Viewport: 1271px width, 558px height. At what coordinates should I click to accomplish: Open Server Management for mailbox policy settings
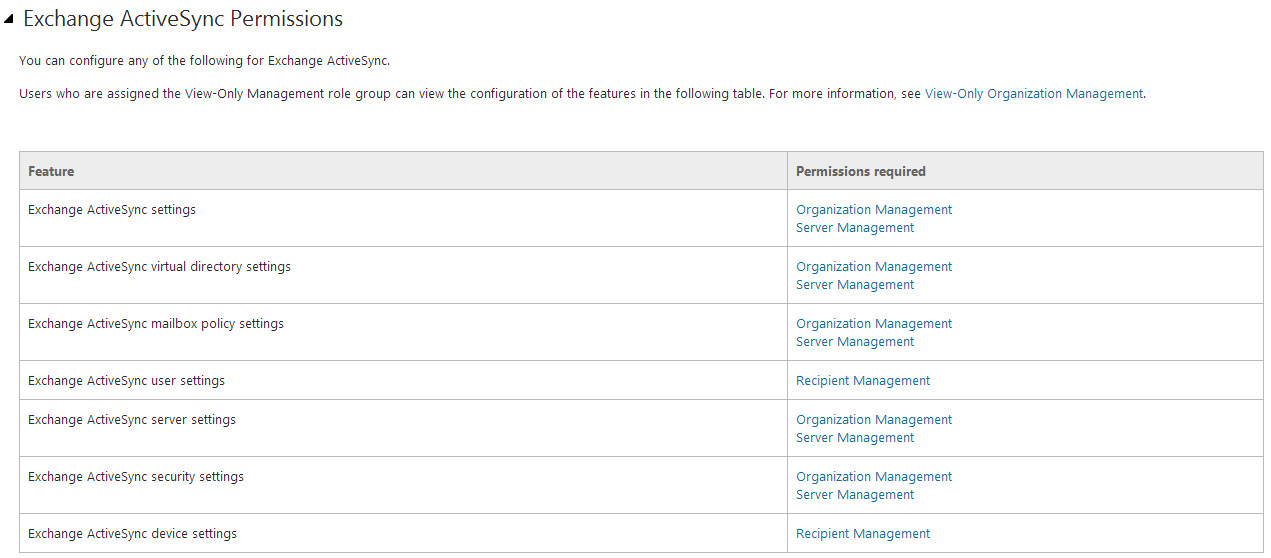point(855,342)
